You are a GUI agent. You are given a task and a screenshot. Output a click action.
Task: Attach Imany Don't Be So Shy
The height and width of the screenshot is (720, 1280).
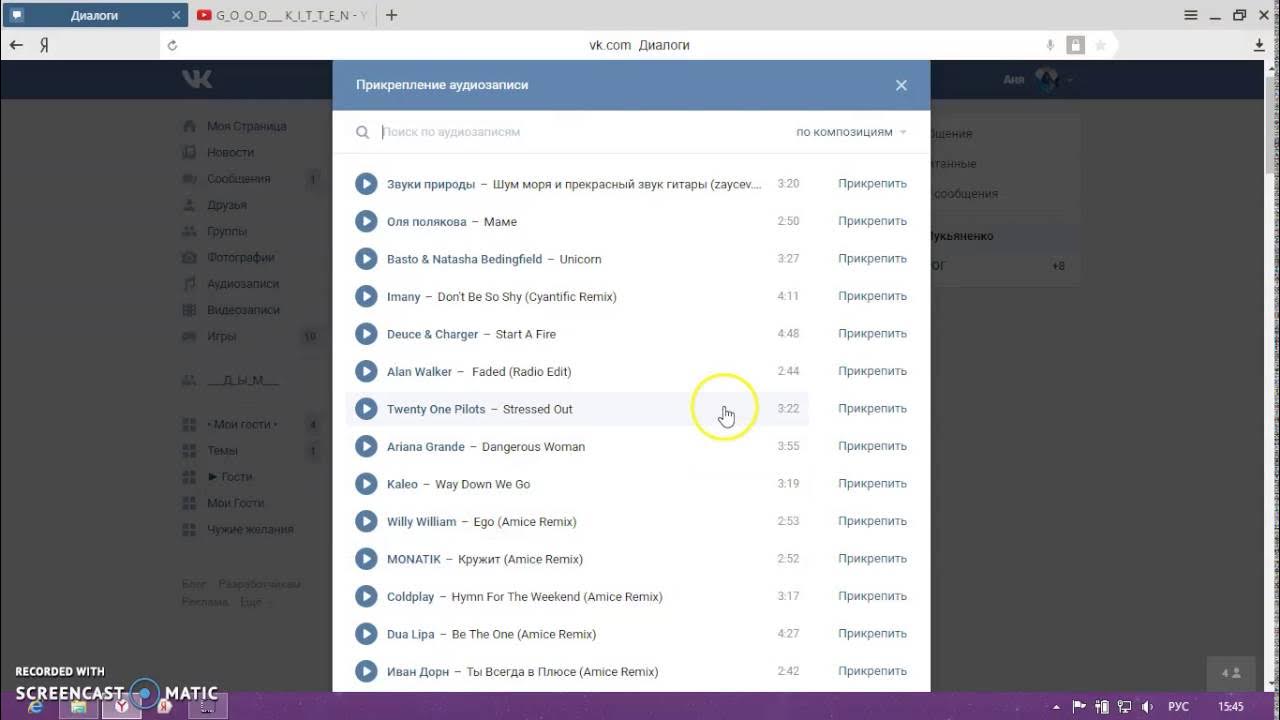[872, 296]
